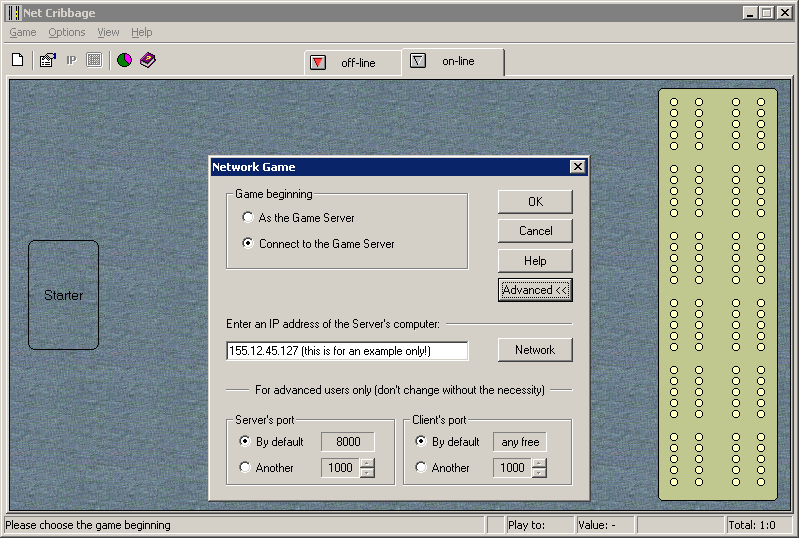Click 'Enter an IP address' label text
Viewport: 799px width, 538px height.
(333, 324)
